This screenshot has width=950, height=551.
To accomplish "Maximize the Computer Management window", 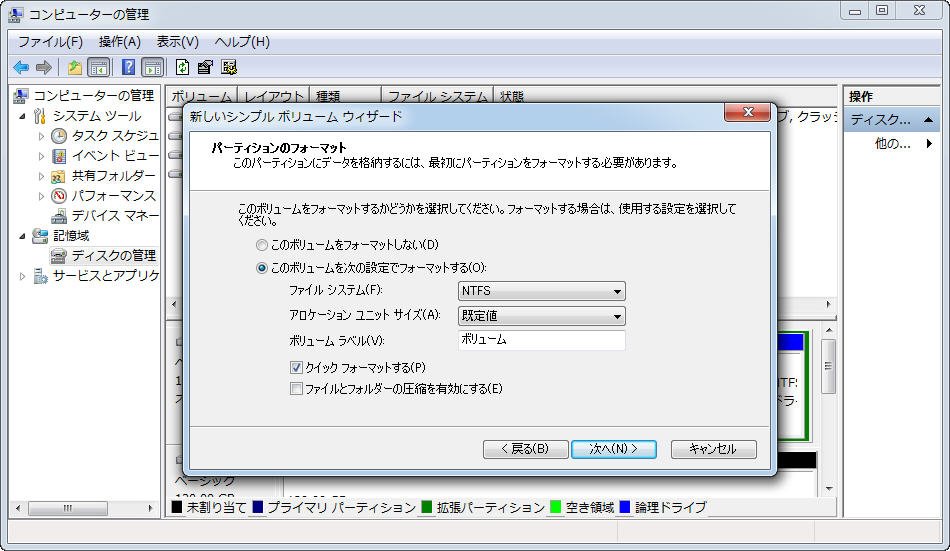I will 882,10.
